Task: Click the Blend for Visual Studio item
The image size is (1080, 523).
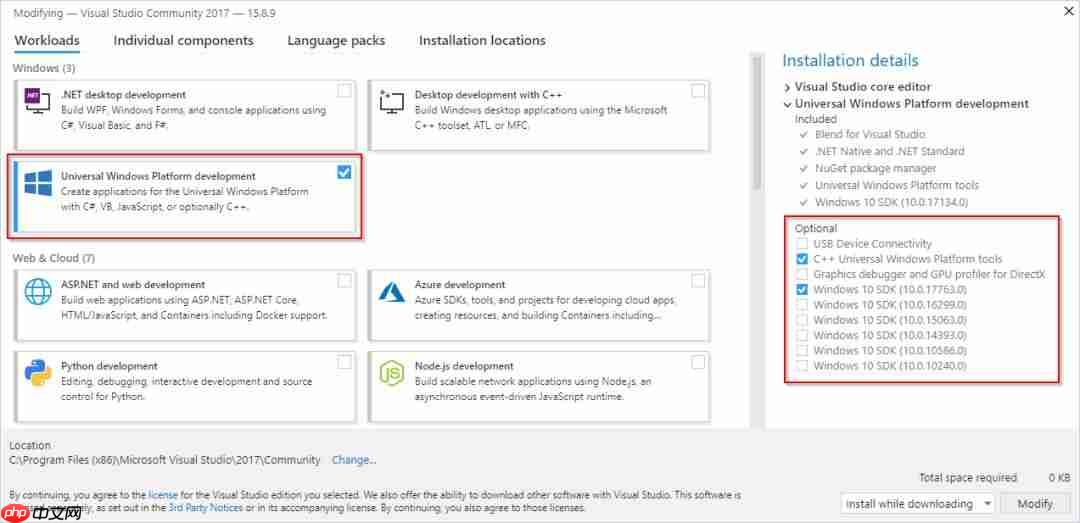Action: tap(870, 134)
